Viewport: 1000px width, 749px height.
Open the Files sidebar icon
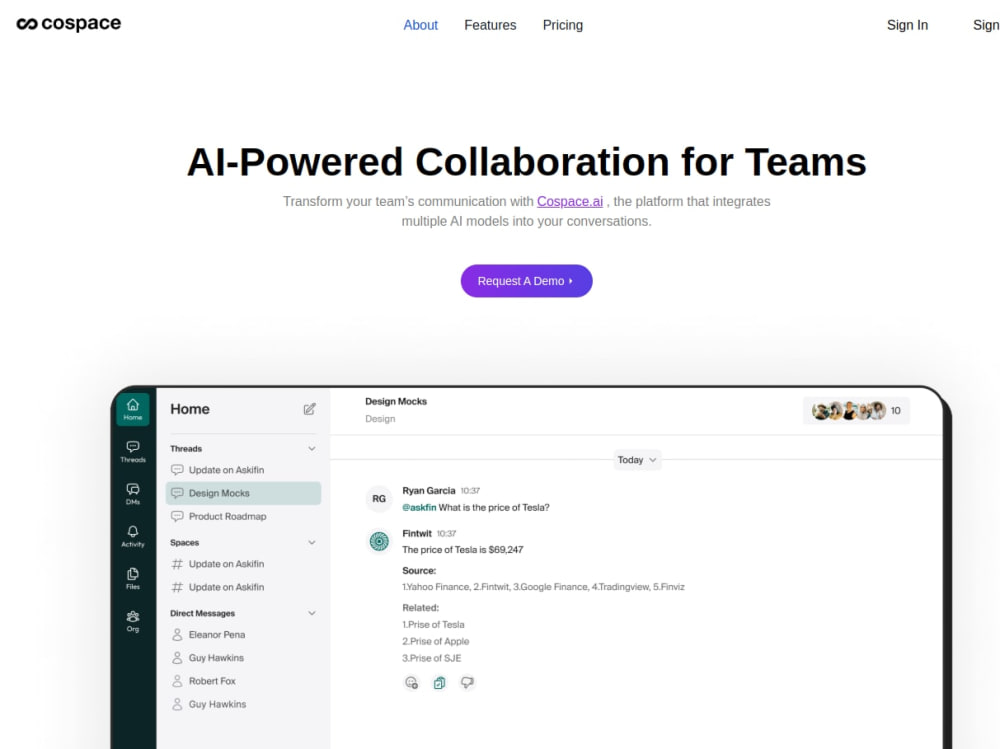pos(133,579)
